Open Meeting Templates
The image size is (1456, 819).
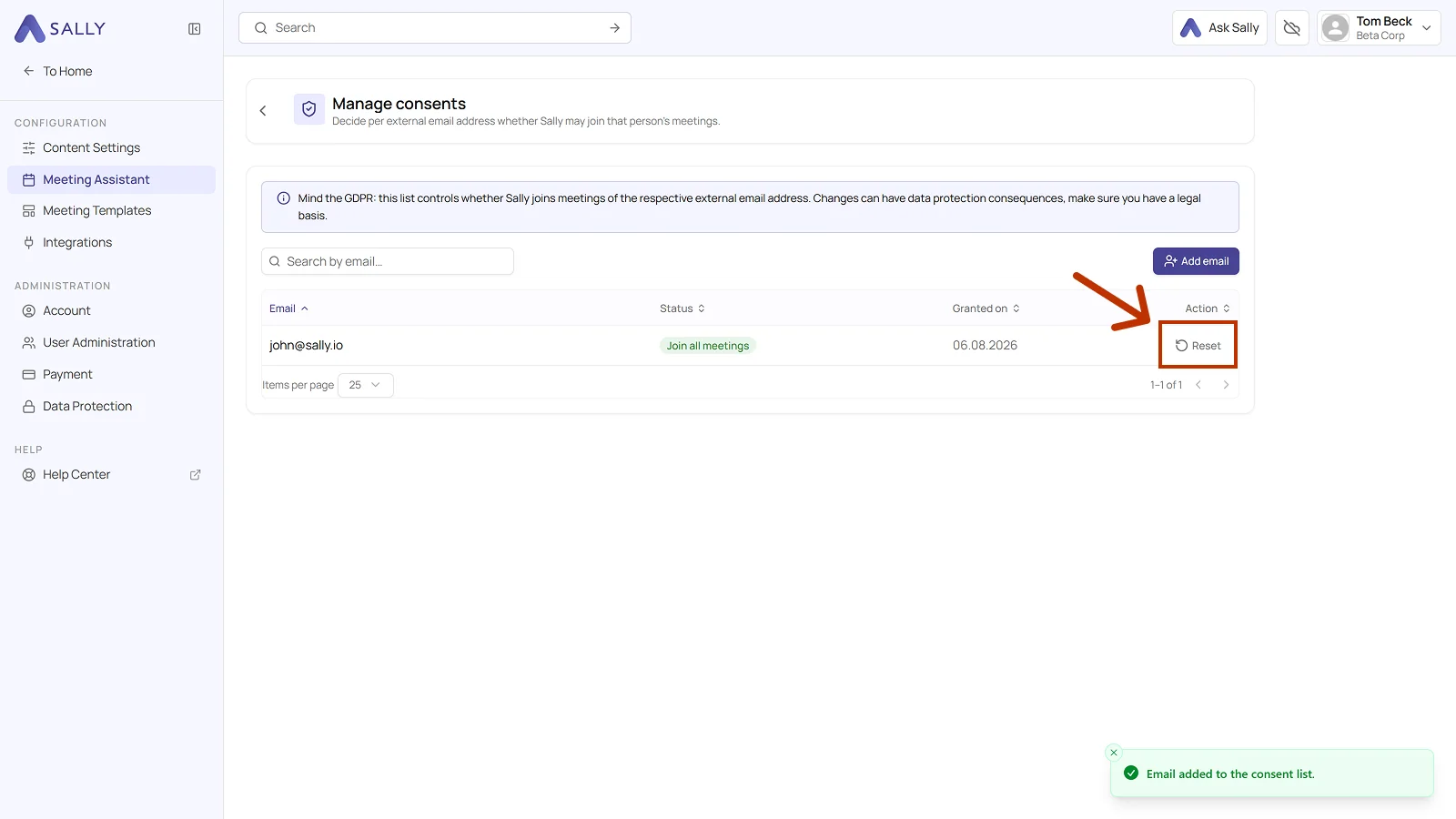[111, 210]
